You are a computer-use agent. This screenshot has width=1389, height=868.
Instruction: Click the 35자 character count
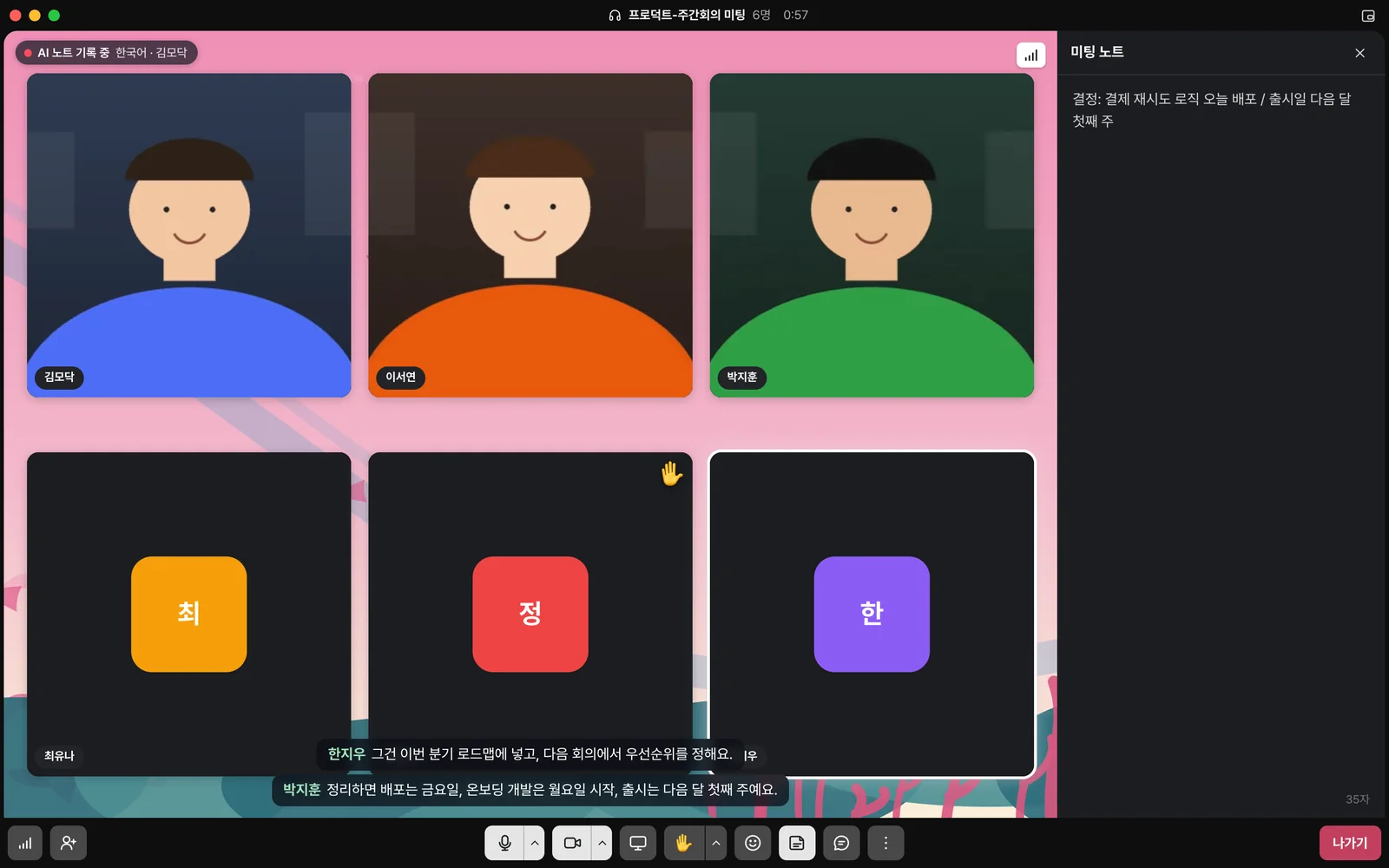tap(1358, 799)
